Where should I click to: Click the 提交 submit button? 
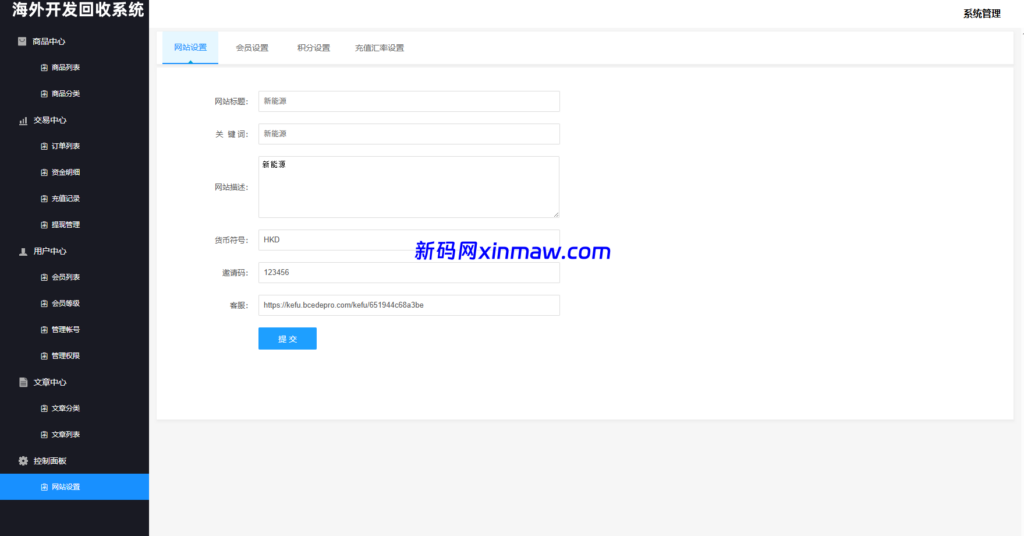point(287,339)
